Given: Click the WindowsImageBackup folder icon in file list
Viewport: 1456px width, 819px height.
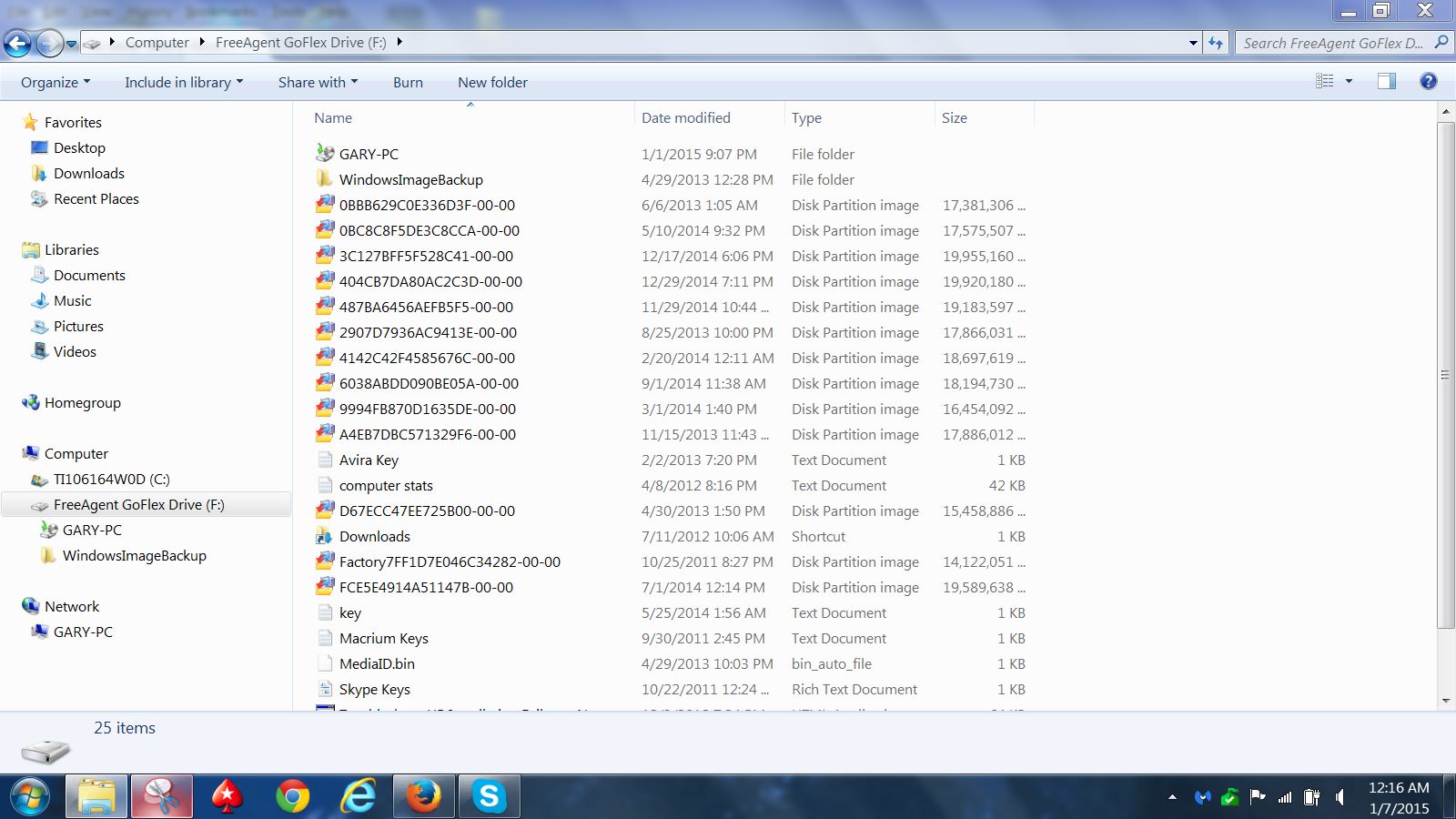Looking at the screenshot, I should pyautogui.click(x=325, y=179).
